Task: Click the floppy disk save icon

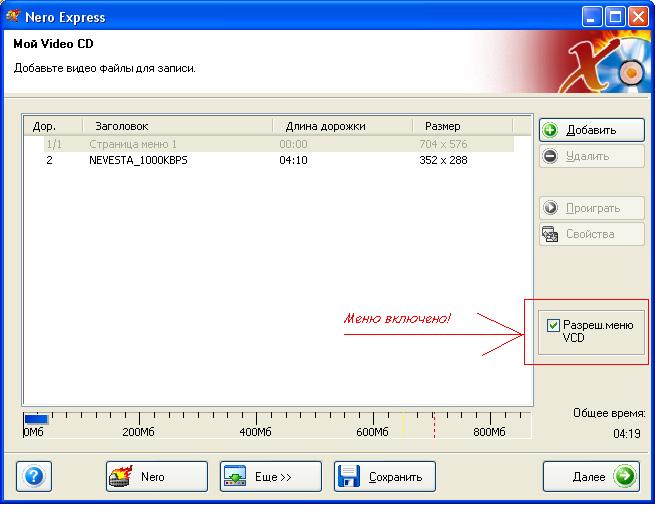Action: click(349, 477)
